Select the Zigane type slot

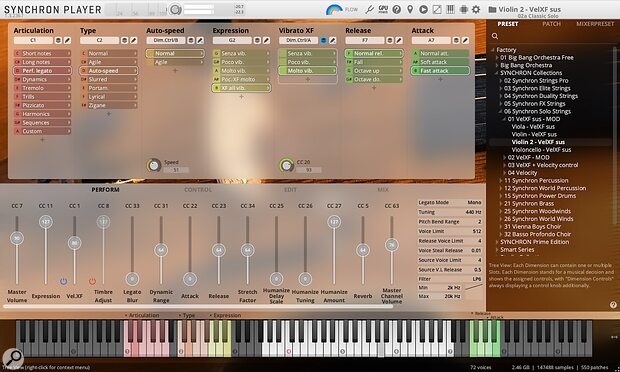tap(109, 105)
